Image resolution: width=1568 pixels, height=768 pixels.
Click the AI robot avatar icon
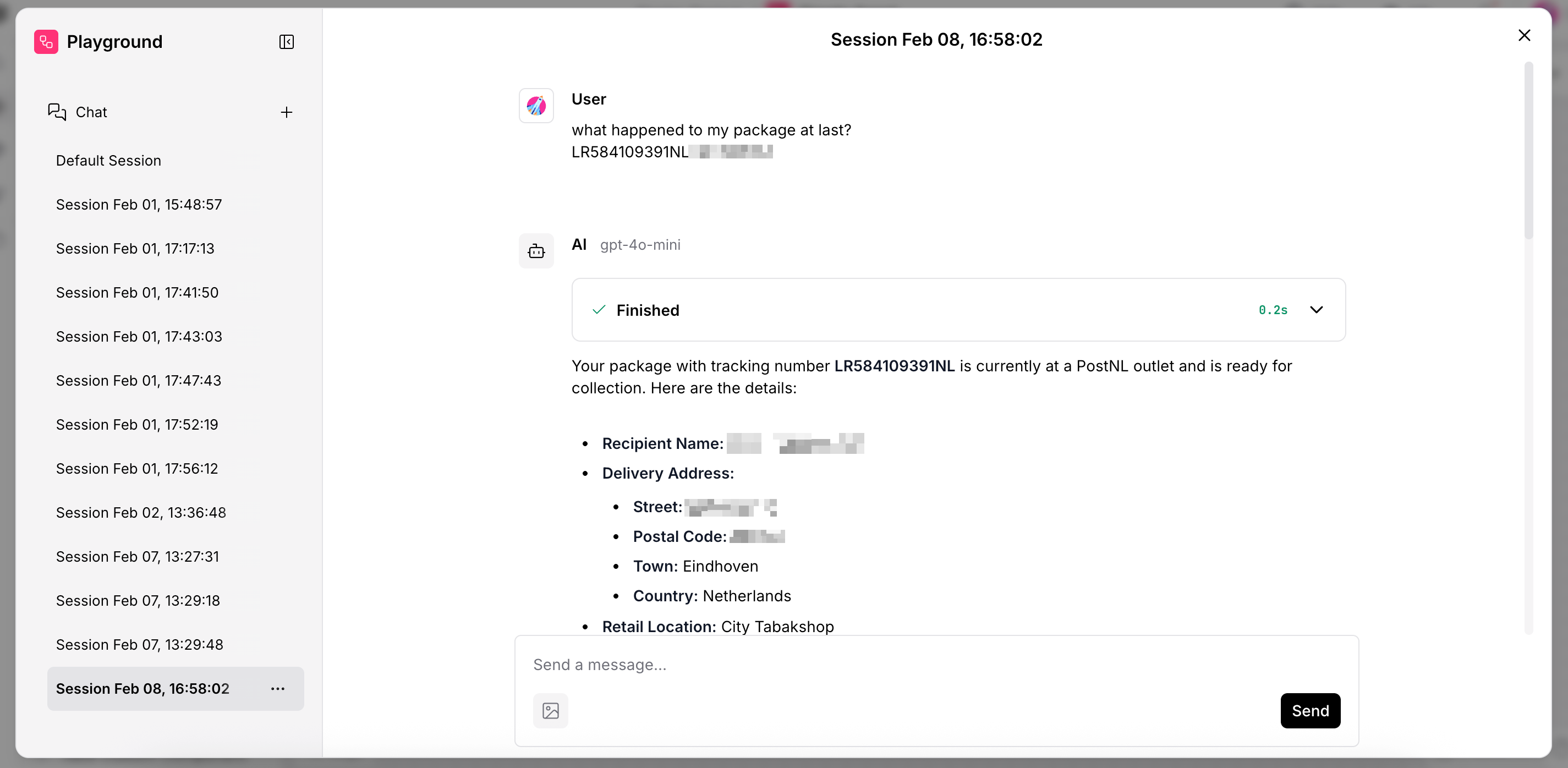[x=536, y=251]
